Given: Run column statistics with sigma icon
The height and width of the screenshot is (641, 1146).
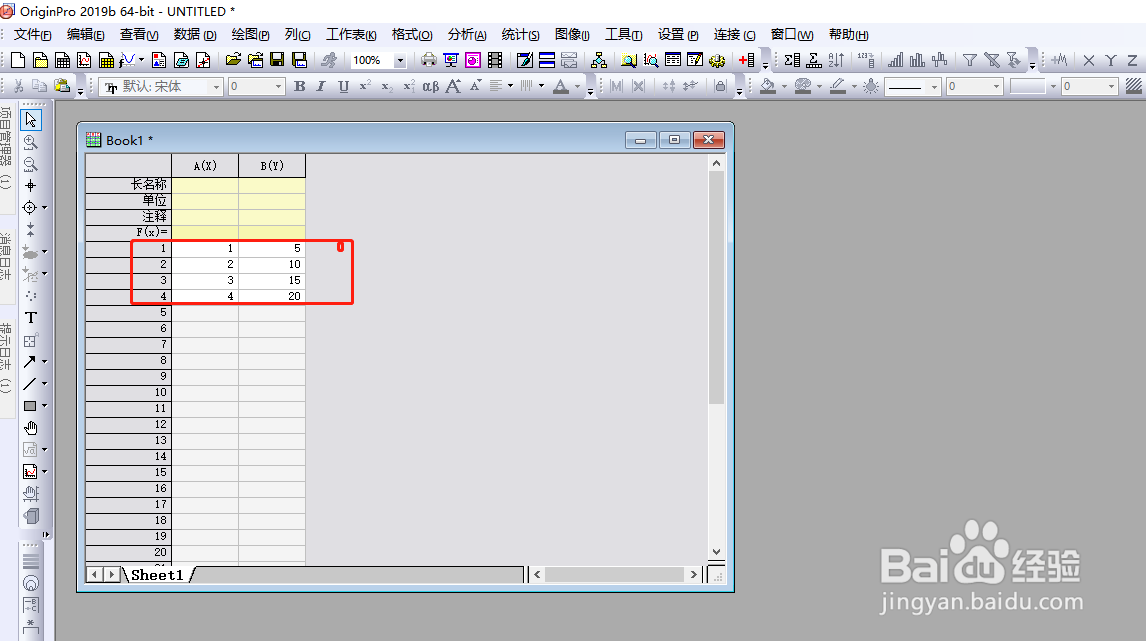Looking at the screenshot, I should [x=792, y=60].
